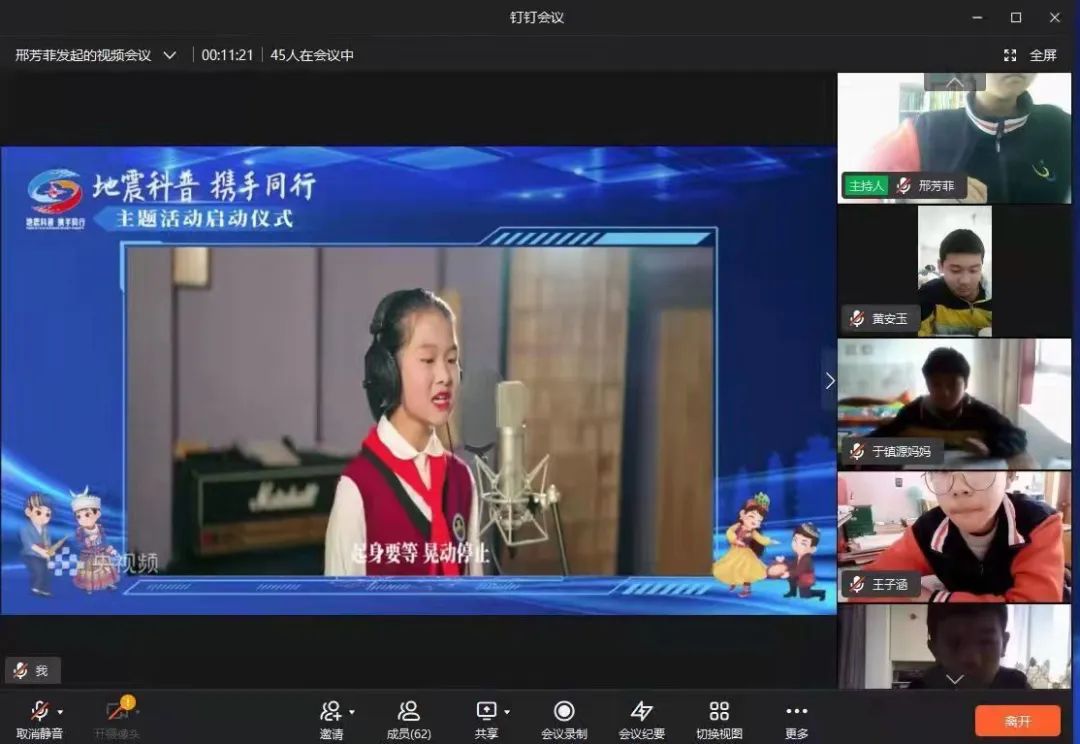Click the orange 离开 leave button
This screenshot has width=1080, height=744.
pyautogui.click(x=1017, y=721)
